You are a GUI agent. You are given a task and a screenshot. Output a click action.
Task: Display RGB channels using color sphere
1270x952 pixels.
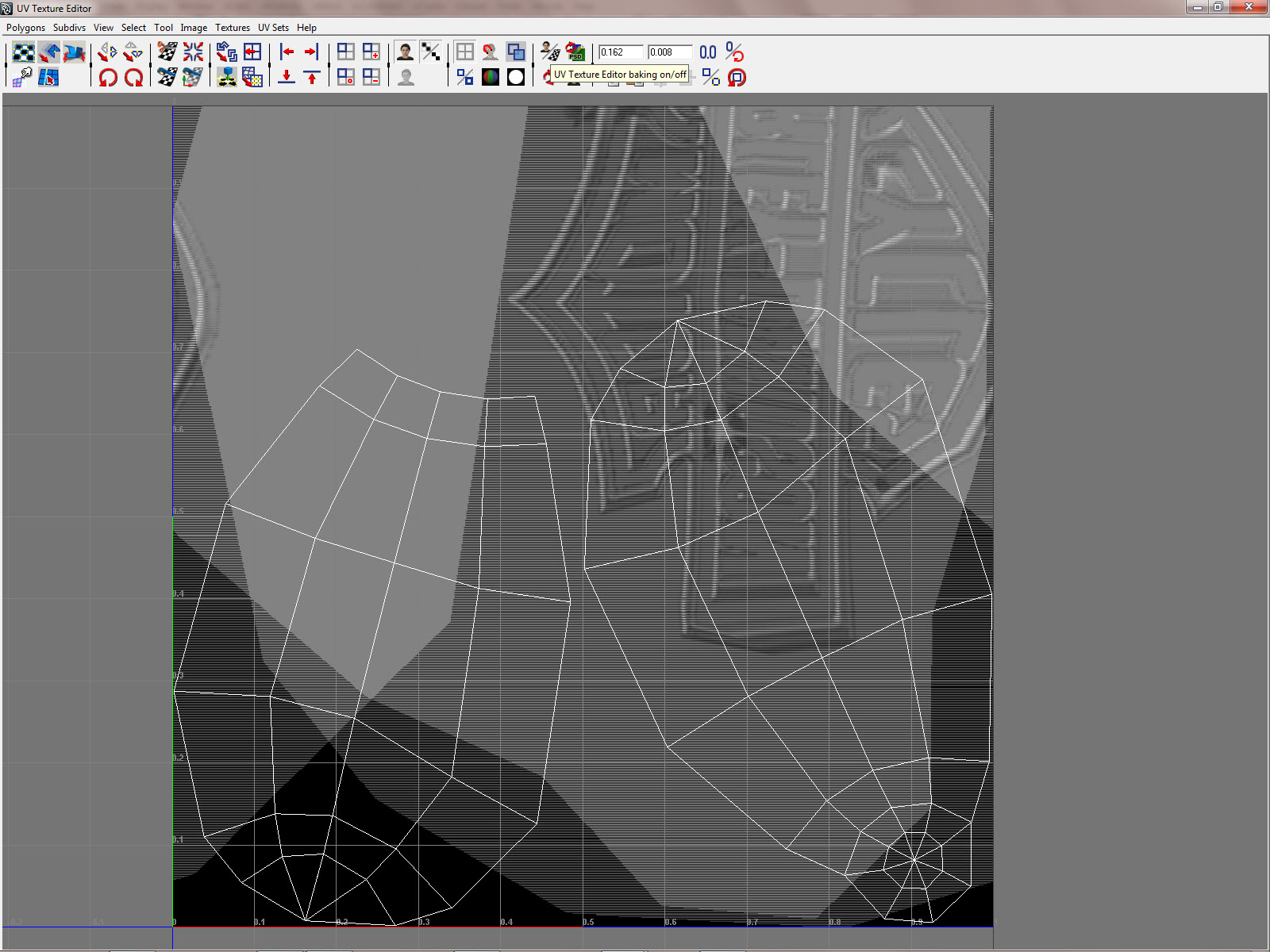[x=491, y=77]
